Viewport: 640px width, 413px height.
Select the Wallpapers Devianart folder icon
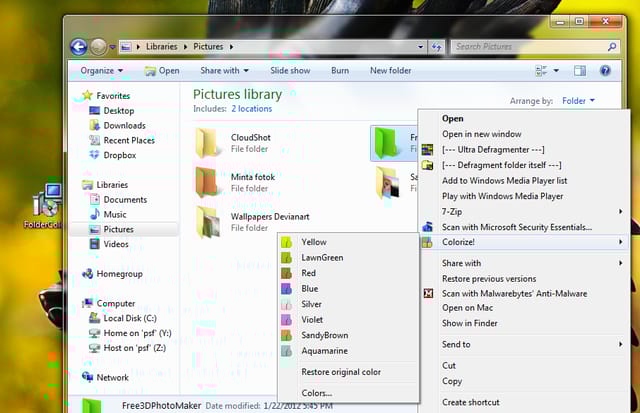(207, 222)
